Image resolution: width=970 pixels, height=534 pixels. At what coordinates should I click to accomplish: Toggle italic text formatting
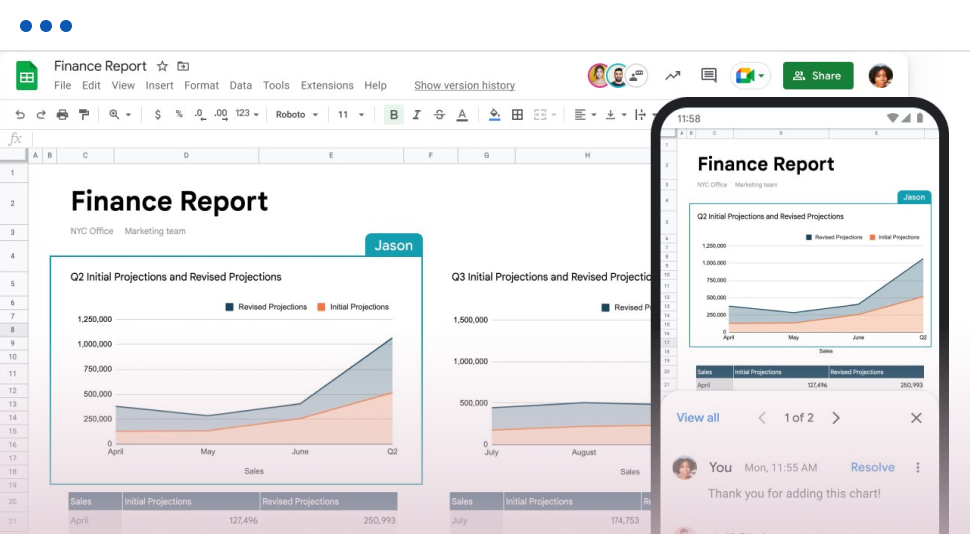click(x=417, y=115)
